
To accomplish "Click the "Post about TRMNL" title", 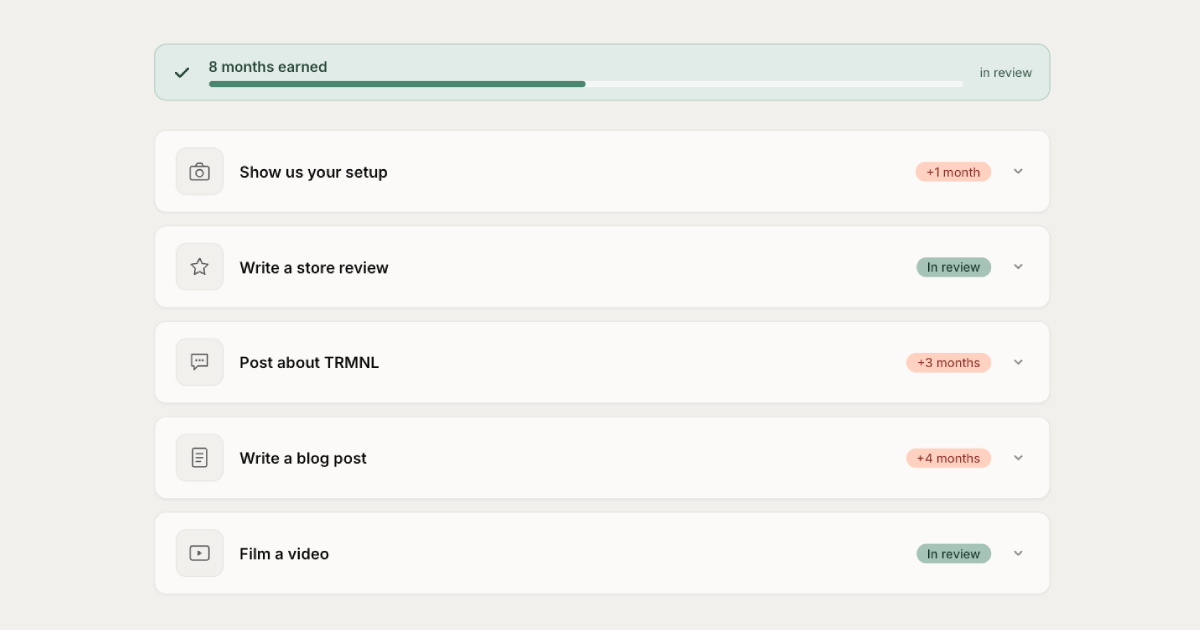I will [x=309, y=363].
